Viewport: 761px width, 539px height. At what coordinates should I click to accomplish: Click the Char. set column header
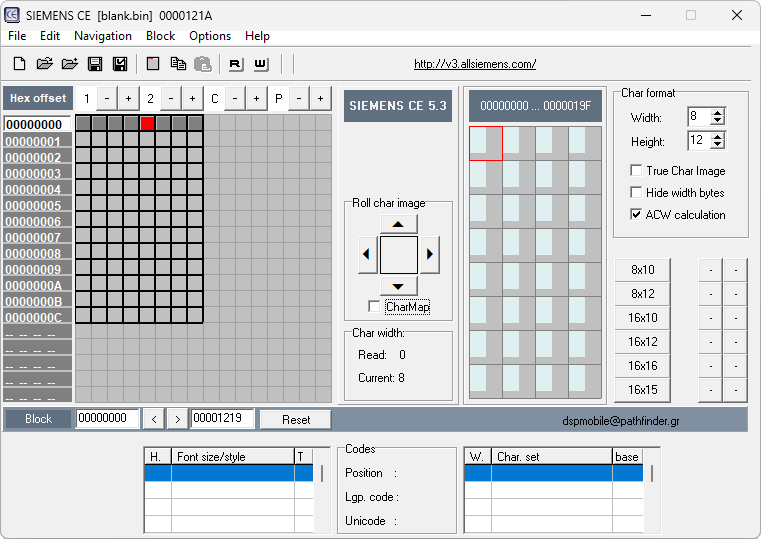pyautogui.click(x=552, y=457)
